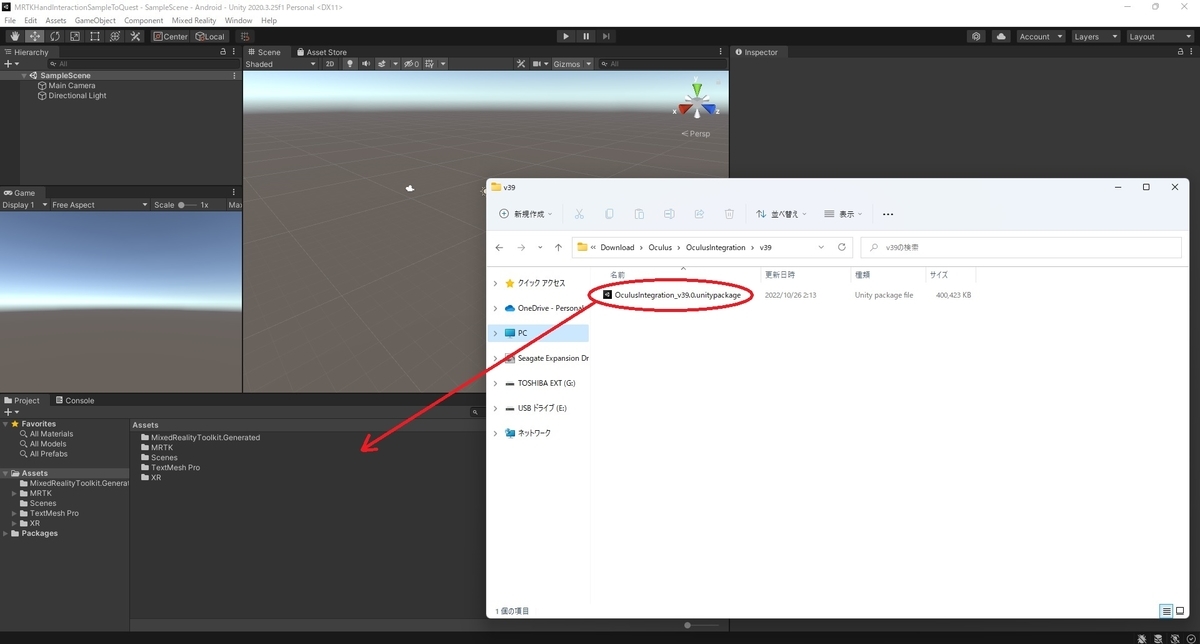Viewport: 1200px width, 644px height.
Task: Open the Layers dropdown
Action: (x=1094, y=36)
